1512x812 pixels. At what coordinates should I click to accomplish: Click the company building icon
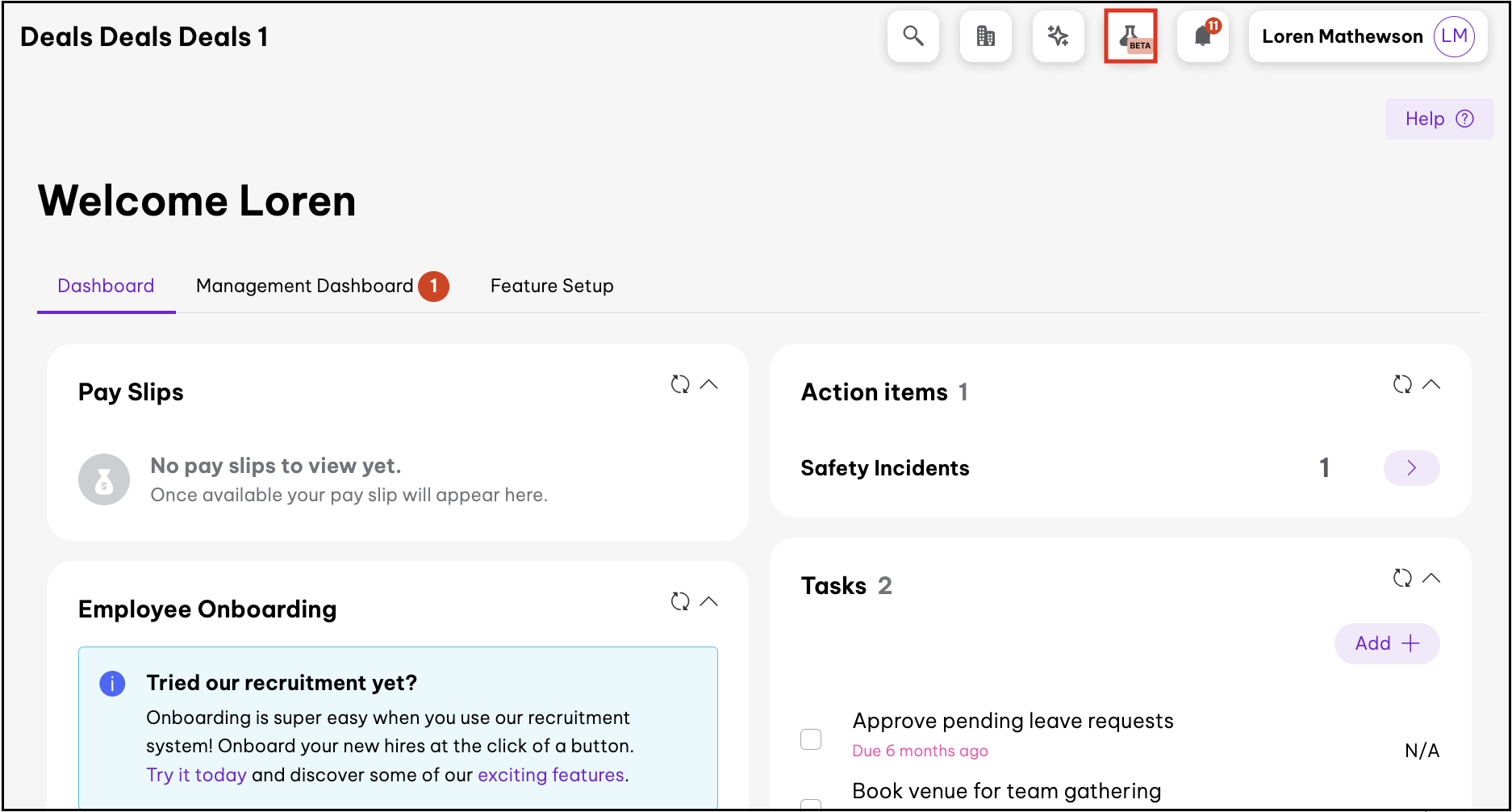point(985,36)
